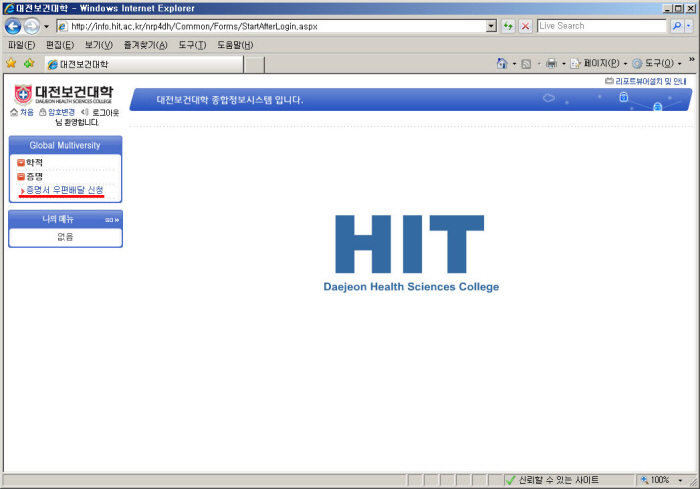Open Favorites Center star icon
The width and height of the screenshot is (700, 489).
click(x=11, y=63)
